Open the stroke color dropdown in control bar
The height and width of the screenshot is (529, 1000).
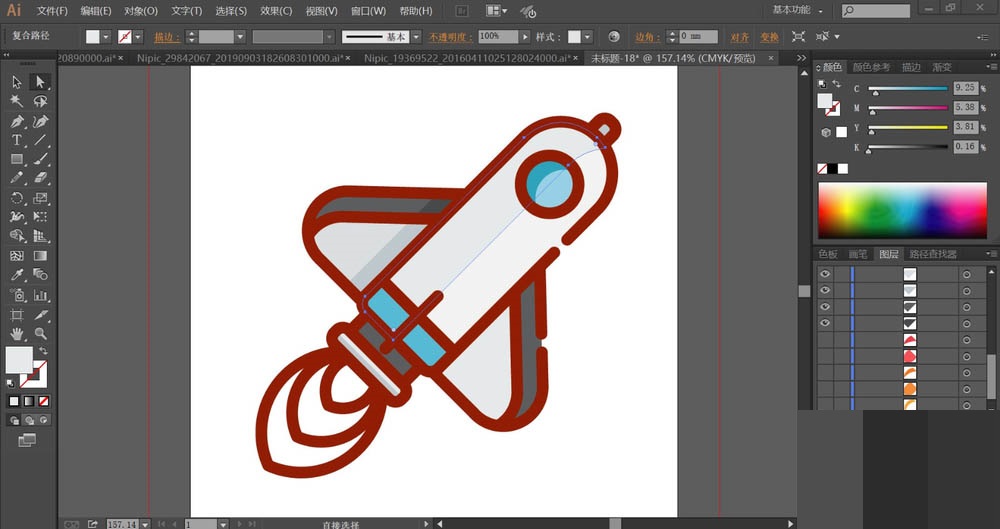pyautogui.click(x=138, y=37)
